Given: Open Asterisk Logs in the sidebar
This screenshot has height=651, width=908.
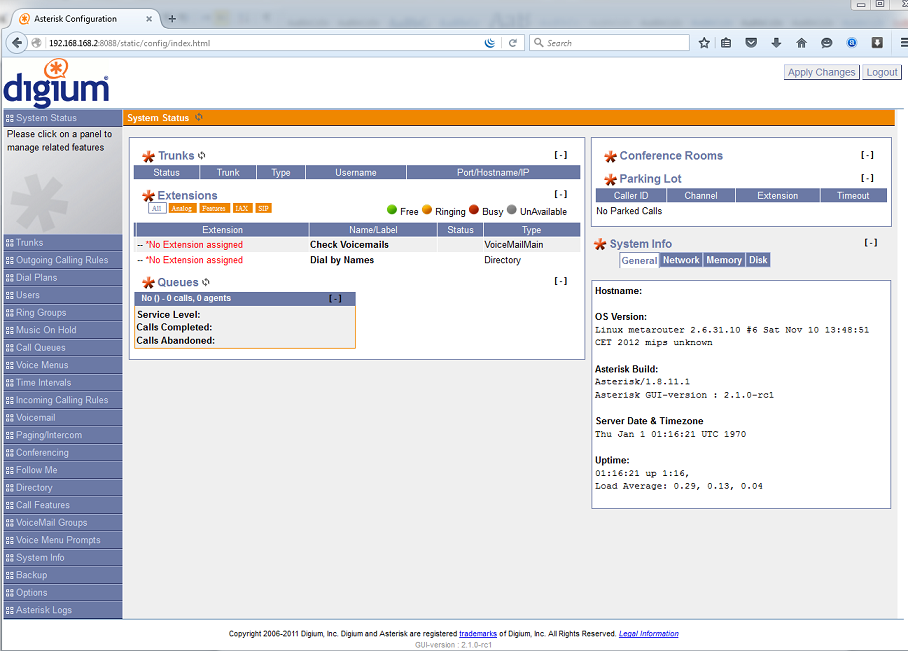Looking at the screenshot, I should 63,610.
